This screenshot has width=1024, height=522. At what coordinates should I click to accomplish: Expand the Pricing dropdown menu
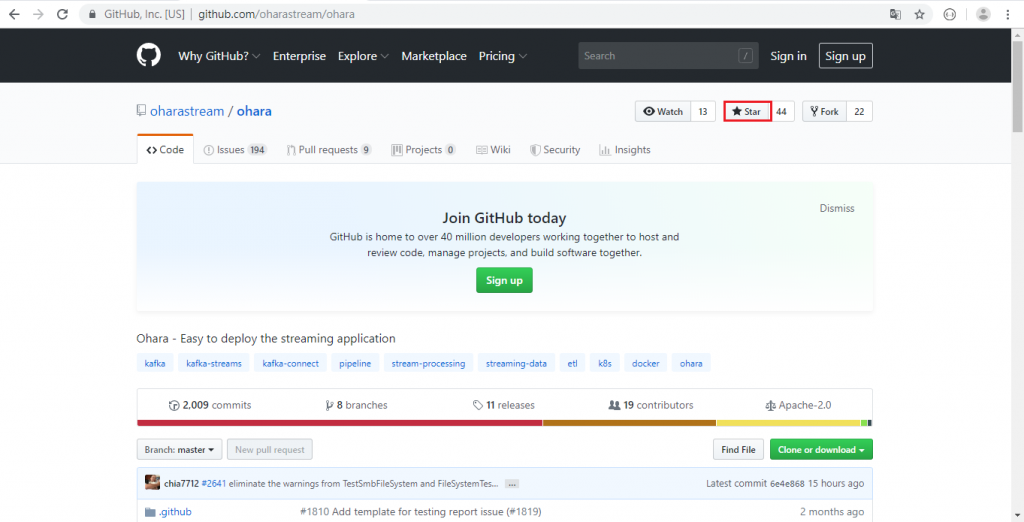[503, 56]
